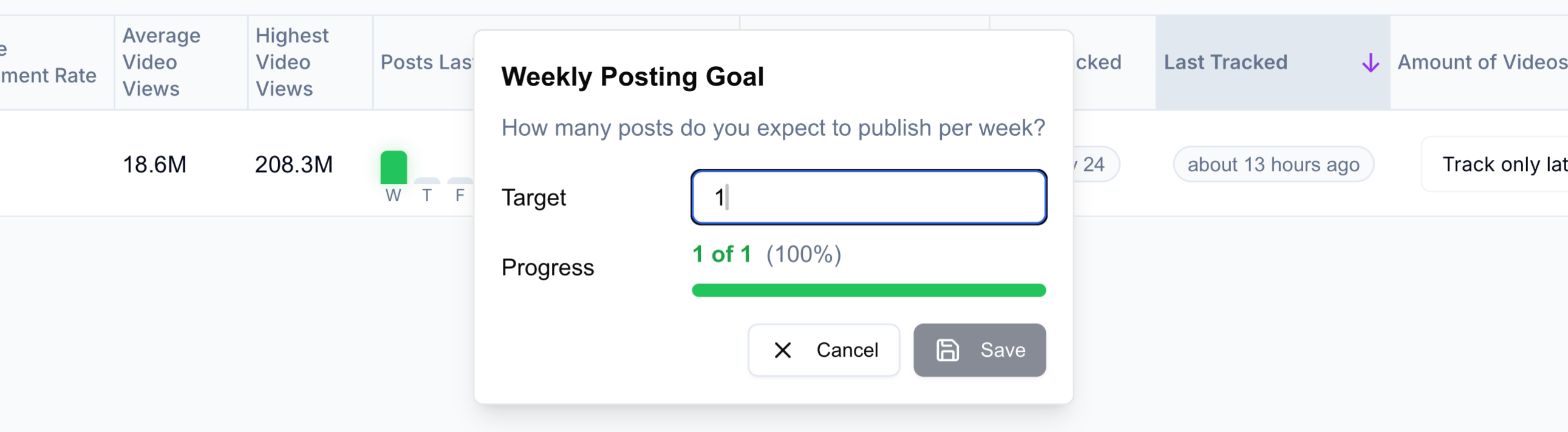Click the 208.3M highest views value
Image resolution: width=1568 pixels, height=432 pixels.
point(293,164)
